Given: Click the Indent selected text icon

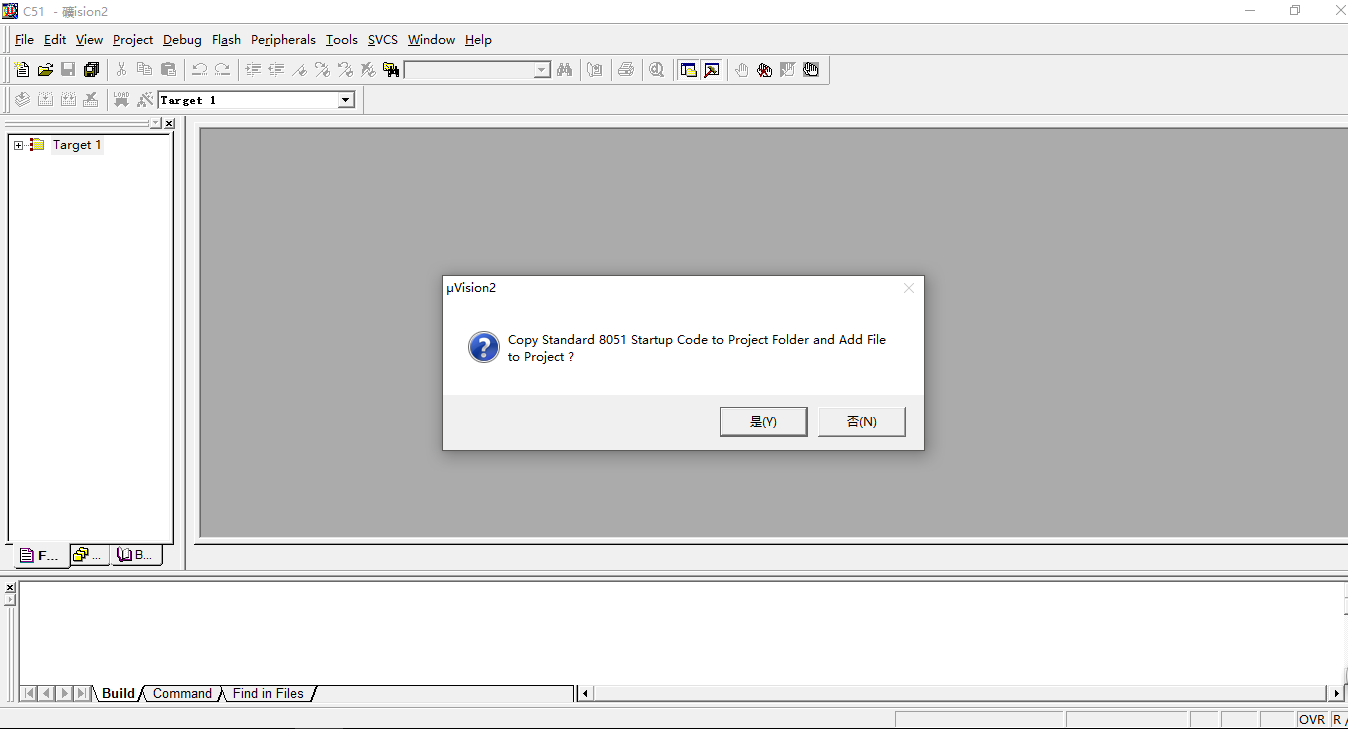Looking at the screenshot, I should [x=253, y=69].
